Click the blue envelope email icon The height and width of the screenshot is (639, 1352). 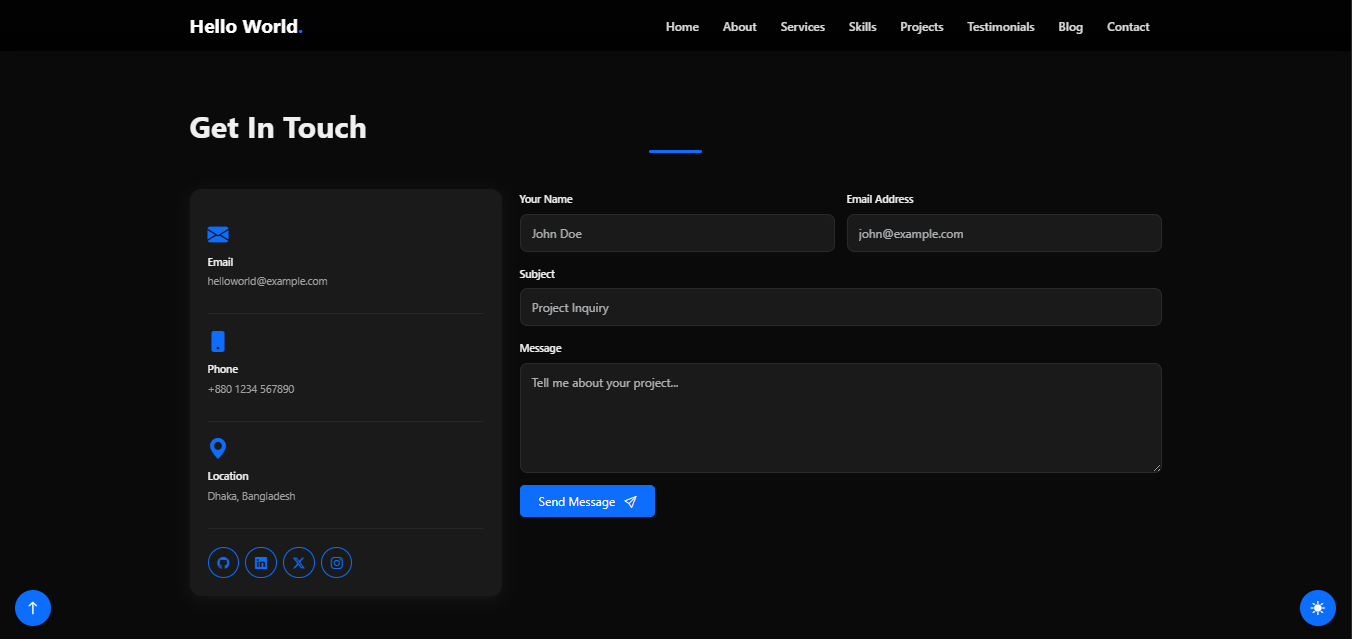218,234
